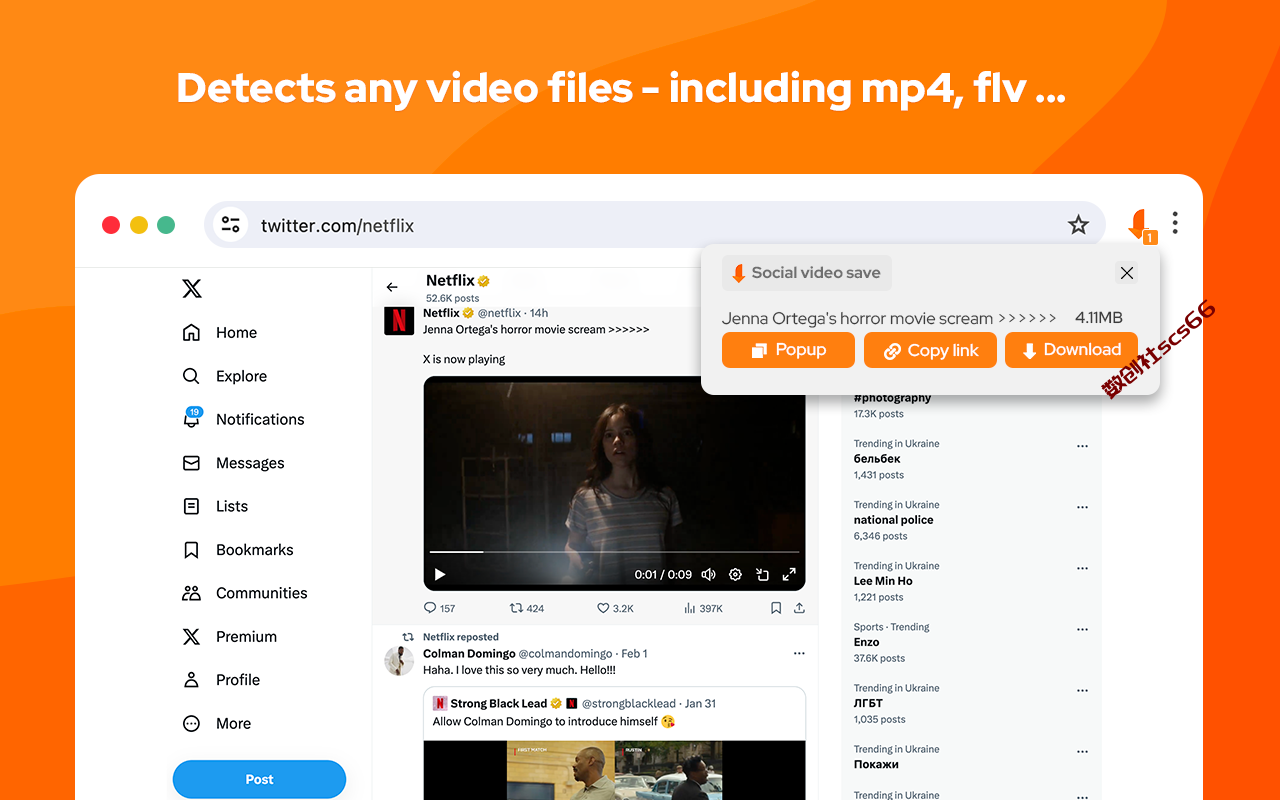Open video settings gear icon
1280x800 pixels.
pos(735,574)
